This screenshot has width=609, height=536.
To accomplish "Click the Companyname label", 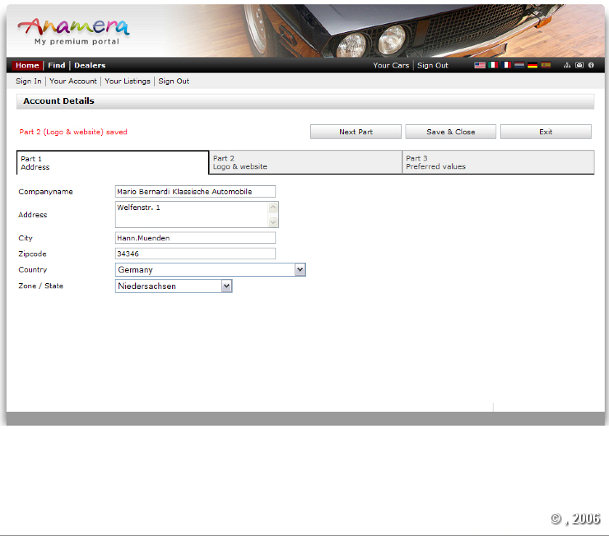I will 45,191.
